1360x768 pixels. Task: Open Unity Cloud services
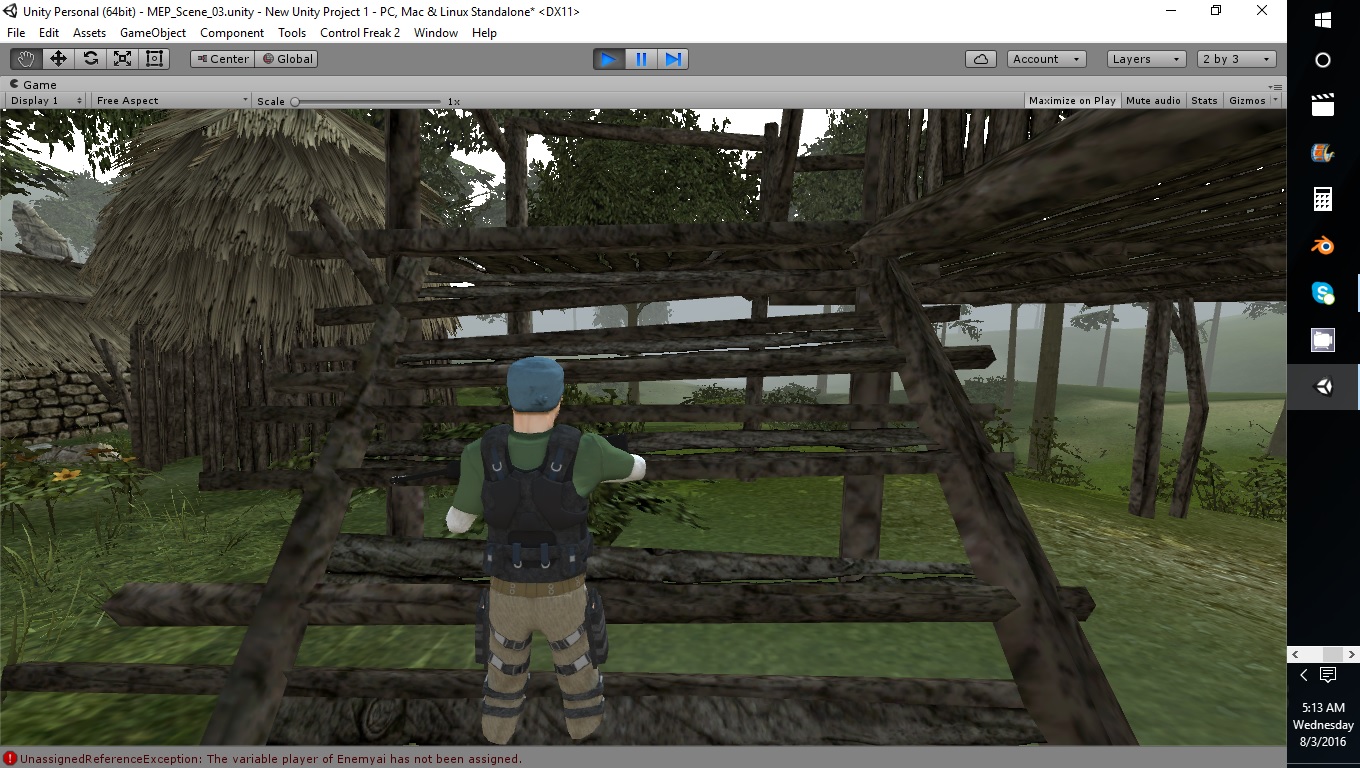tap(980, 58)
